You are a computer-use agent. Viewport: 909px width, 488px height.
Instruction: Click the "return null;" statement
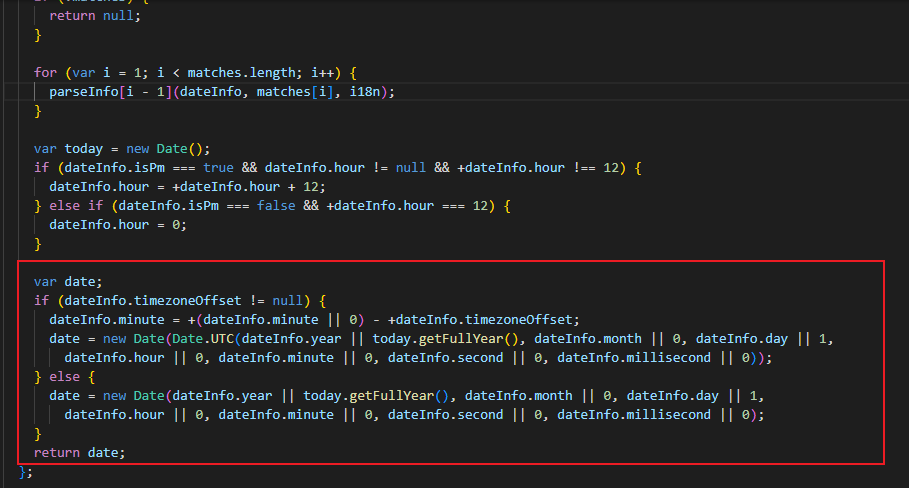pyautogui.click(x=95, y=16)
